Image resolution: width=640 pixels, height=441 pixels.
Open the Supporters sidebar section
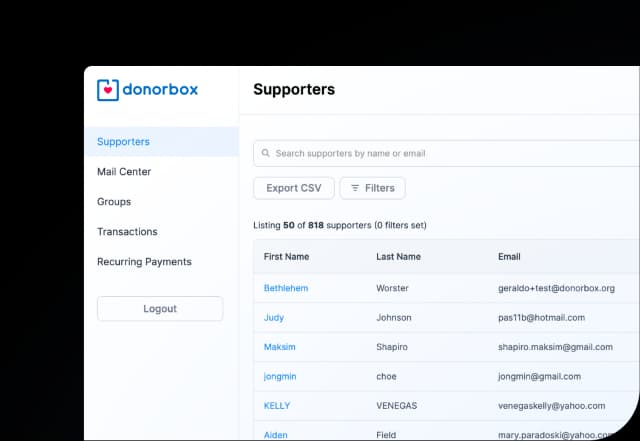tap(123, 142)
